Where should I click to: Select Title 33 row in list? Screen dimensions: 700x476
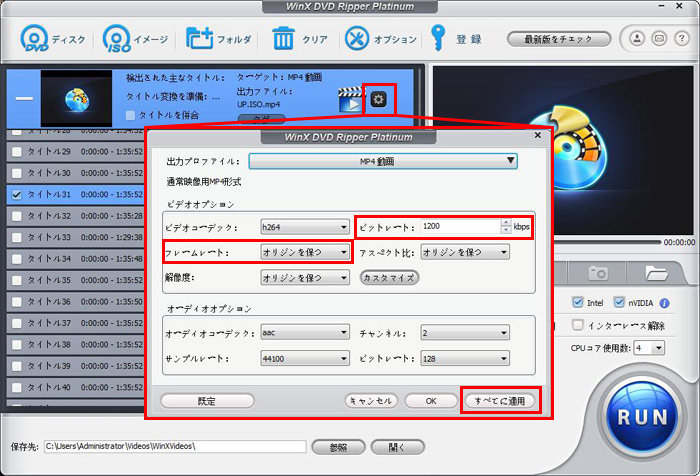click(x=76, y=238)
